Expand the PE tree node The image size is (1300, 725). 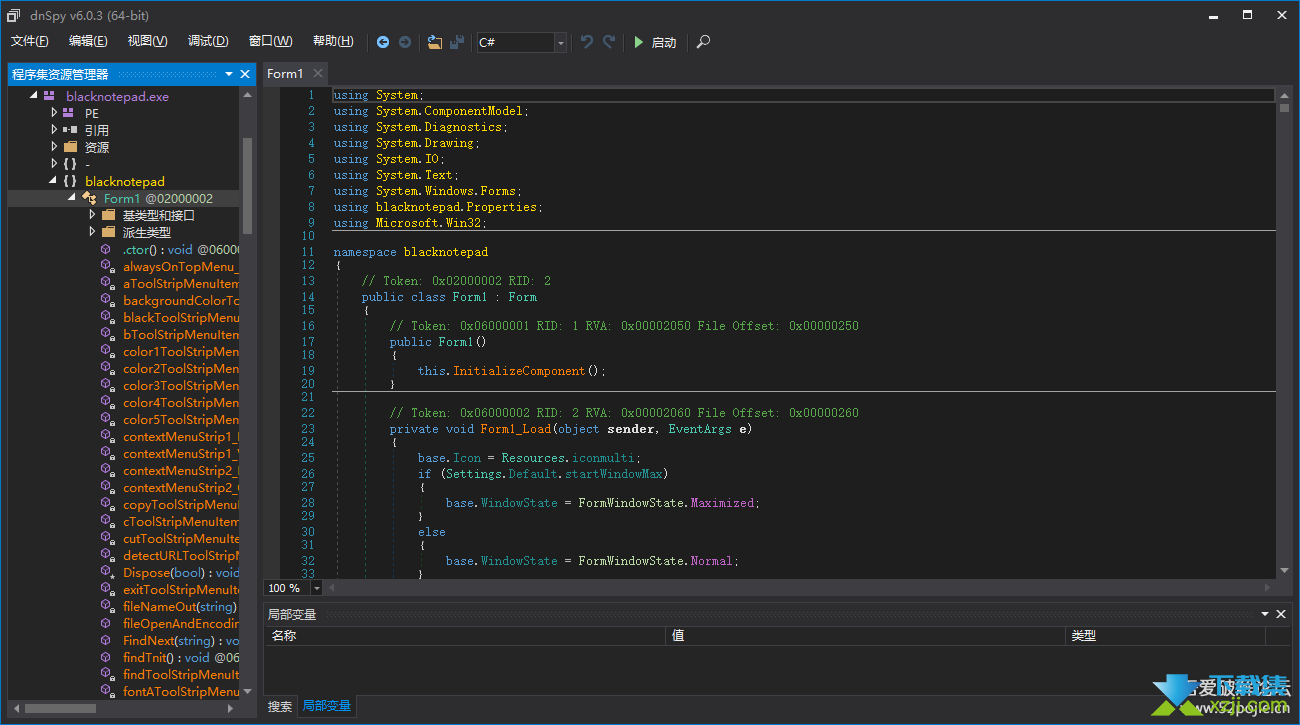click(55, 113)
